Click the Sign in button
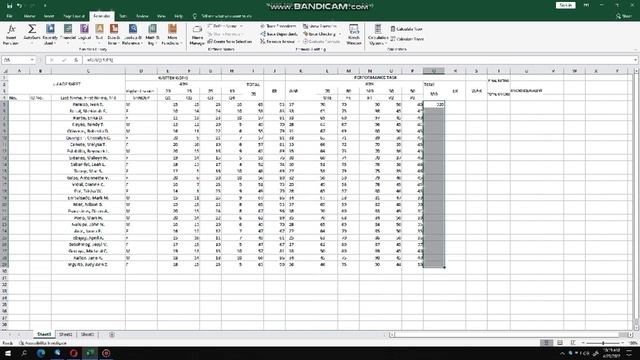 [565, 5]
